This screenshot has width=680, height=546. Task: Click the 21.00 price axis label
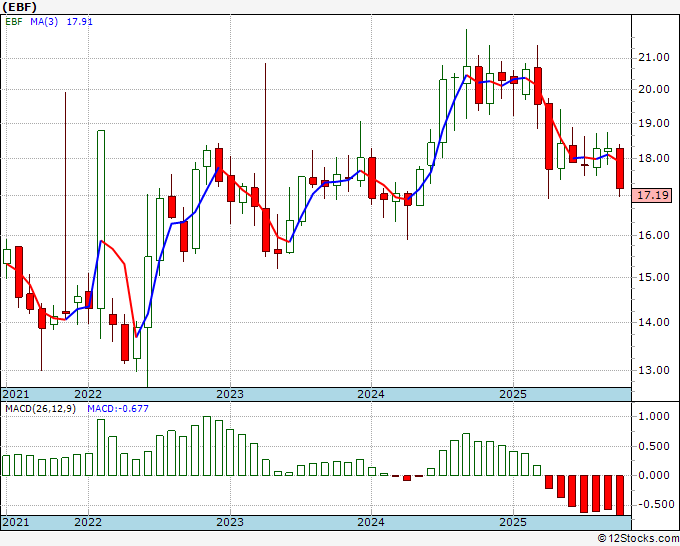[654, 58]
